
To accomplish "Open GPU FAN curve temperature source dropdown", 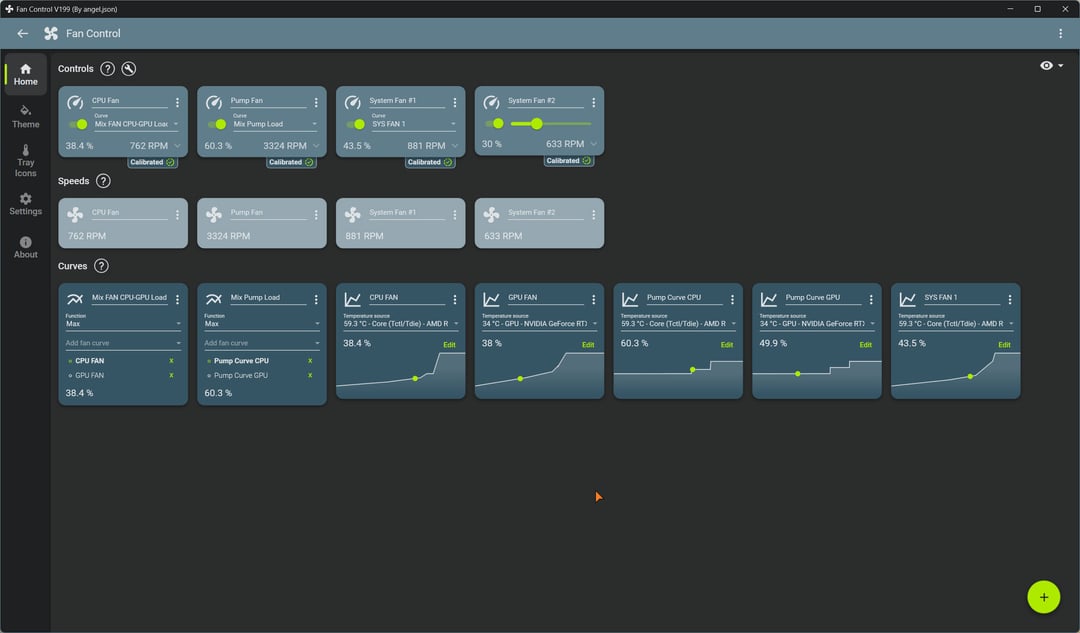I will 539,323.
